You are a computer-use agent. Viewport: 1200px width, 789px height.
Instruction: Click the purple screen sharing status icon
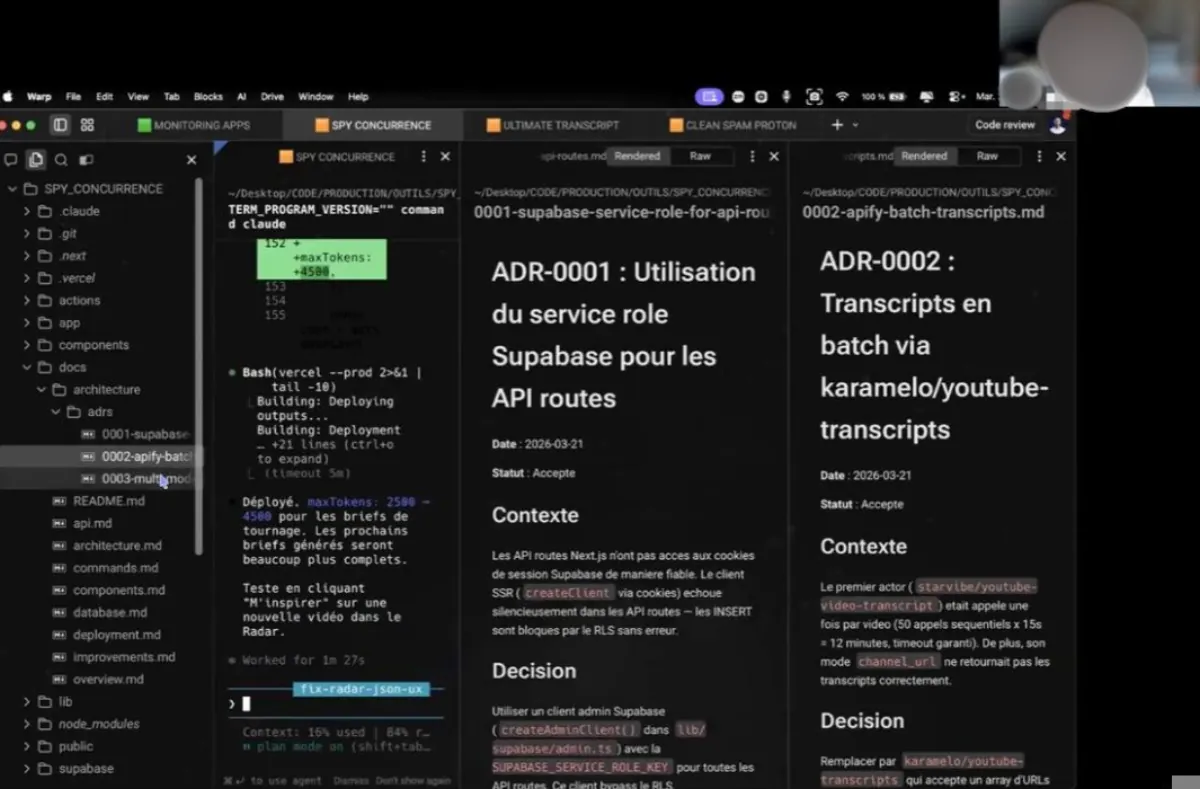click(x=709, y=97)
